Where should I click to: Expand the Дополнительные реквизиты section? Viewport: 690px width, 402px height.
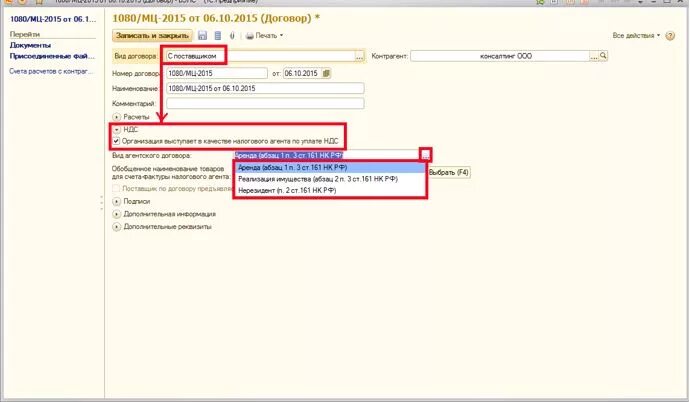point(117,227)
